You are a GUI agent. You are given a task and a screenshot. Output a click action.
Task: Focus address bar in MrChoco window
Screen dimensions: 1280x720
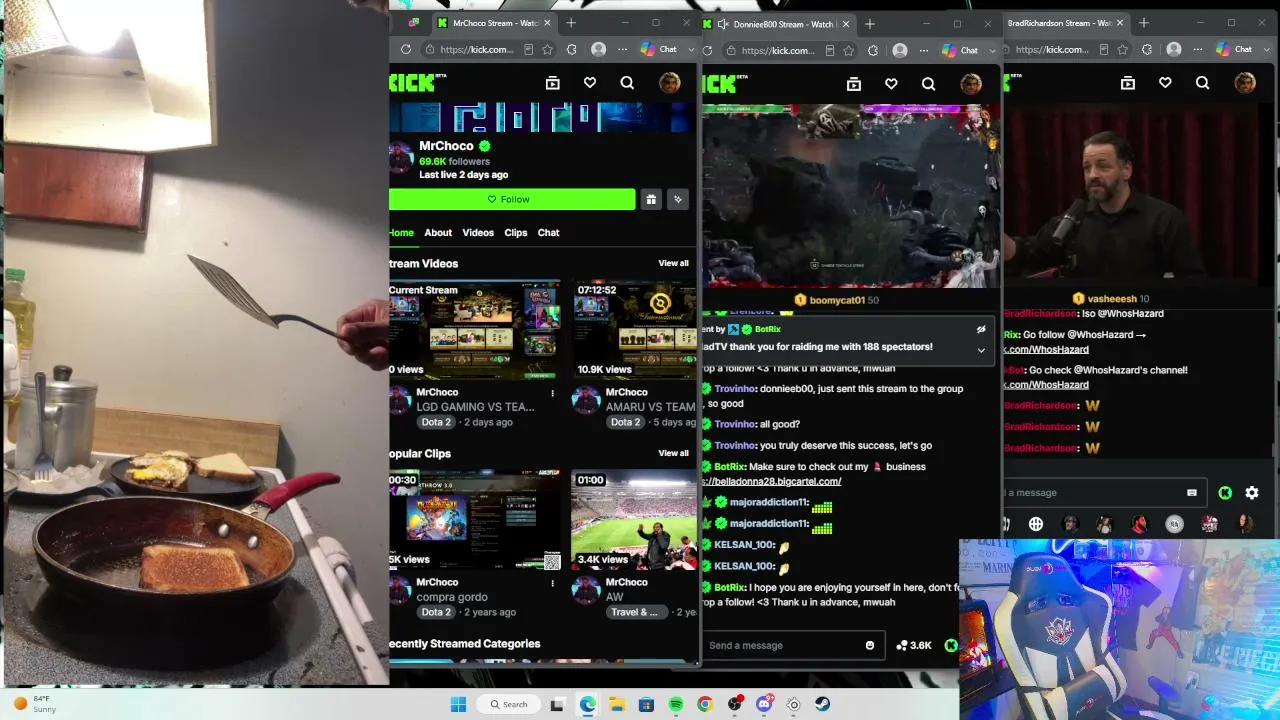point(476,50)
